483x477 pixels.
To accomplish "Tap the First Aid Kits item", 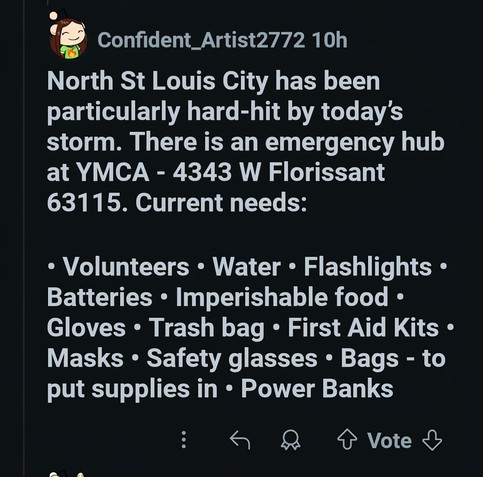I will pyautogui.click(x=363, y=327).
